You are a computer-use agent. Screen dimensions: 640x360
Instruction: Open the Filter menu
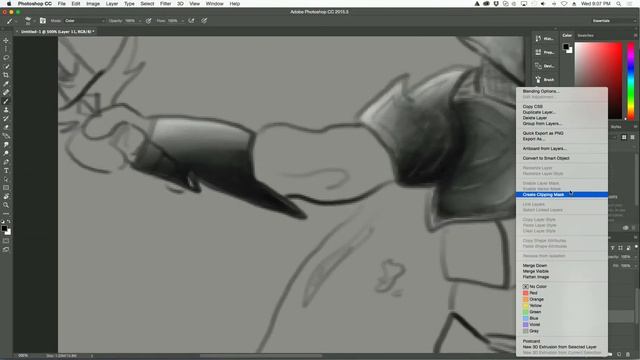(x=165, y=4)
